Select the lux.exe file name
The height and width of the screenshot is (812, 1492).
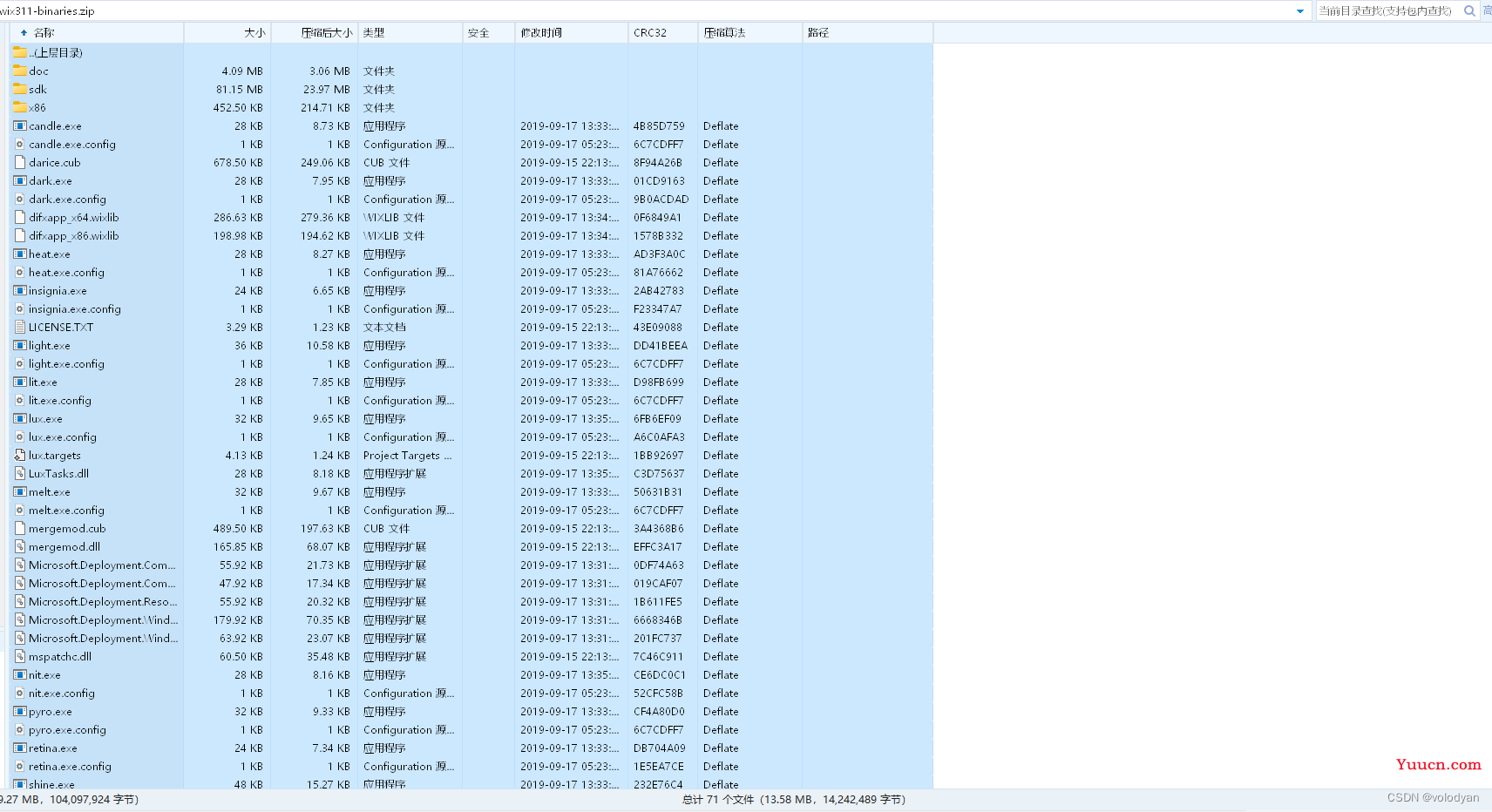[x=45, y=418]
